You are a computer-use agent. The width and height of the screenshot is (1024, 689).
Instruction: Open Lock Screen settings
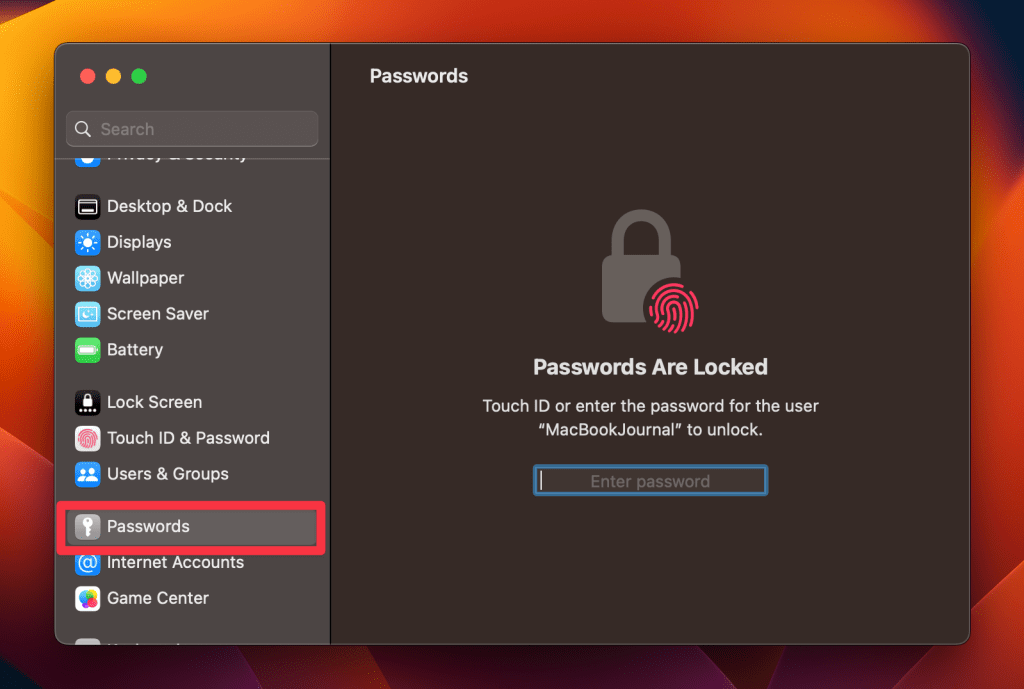point(154,403)
